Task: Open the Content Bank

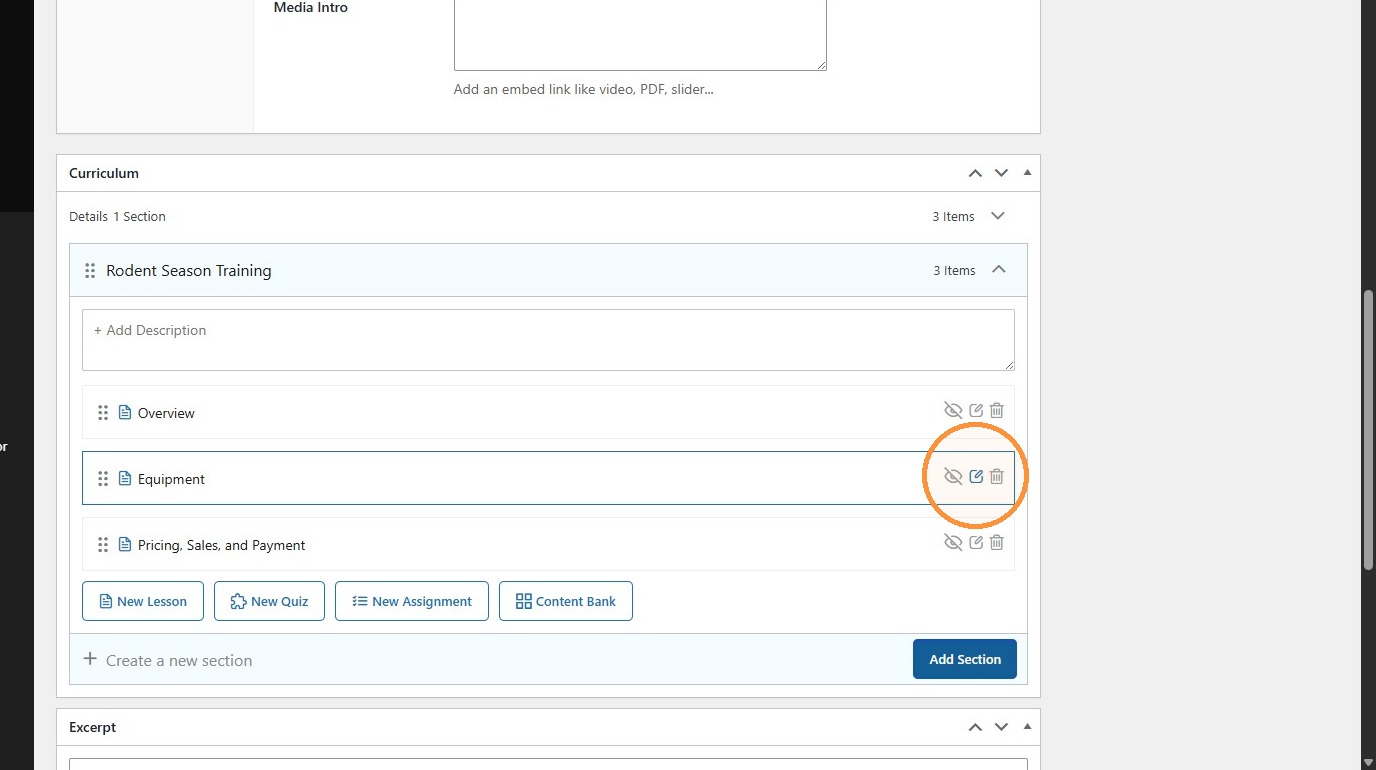Action: click(x=566, y=601)
